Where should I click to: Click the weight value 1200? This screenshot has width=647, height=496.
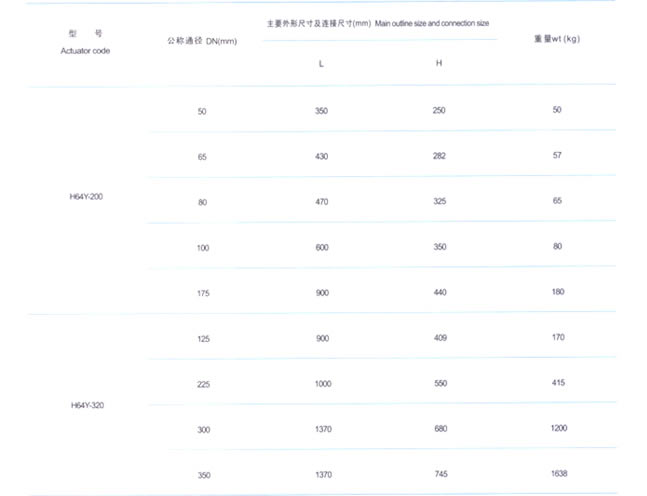point(557,427)
